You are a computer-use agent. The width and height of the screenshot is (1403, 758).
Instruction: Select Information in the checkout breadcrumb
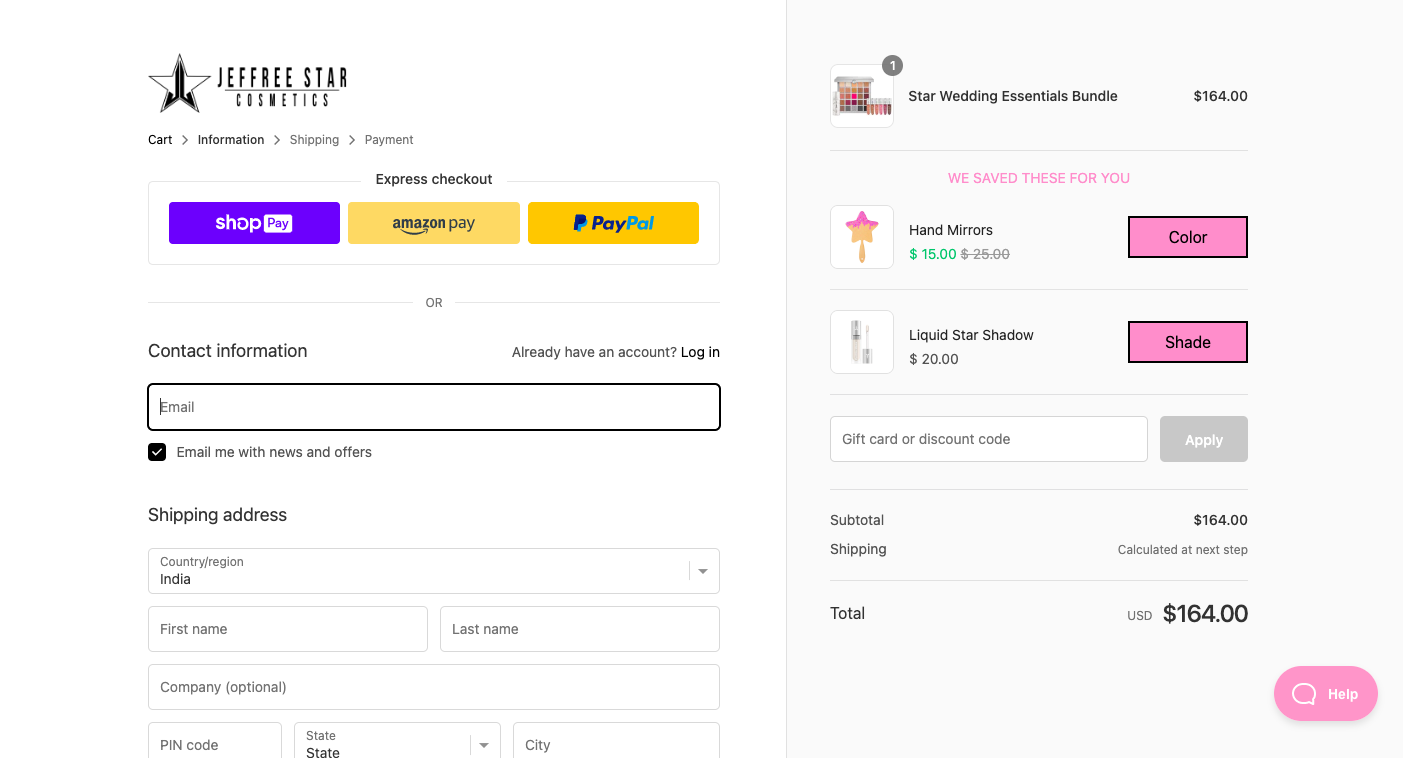[x=230, y=139]
